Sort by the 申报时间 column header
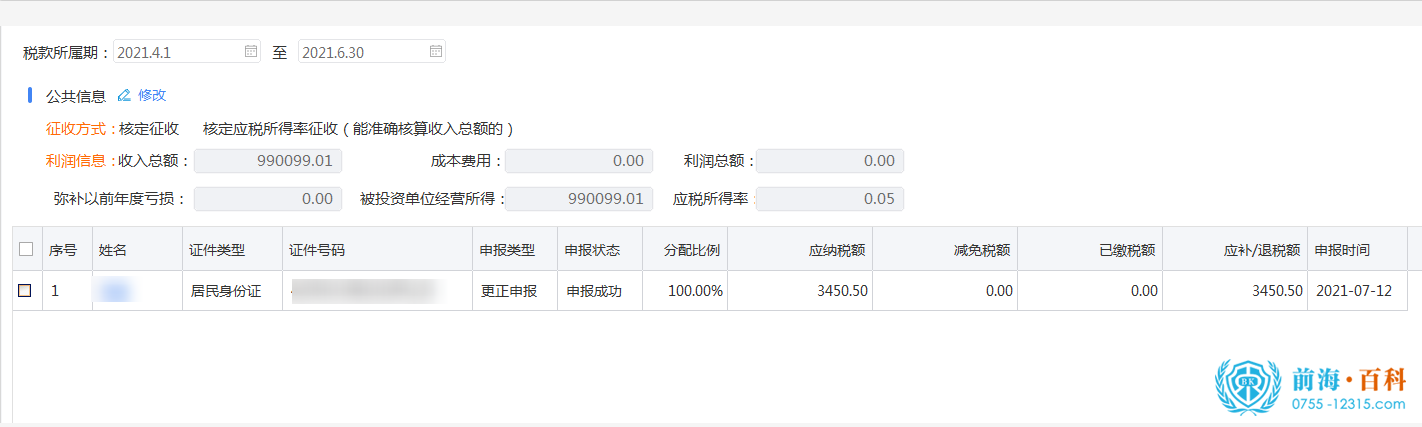 coord(1342,250)
